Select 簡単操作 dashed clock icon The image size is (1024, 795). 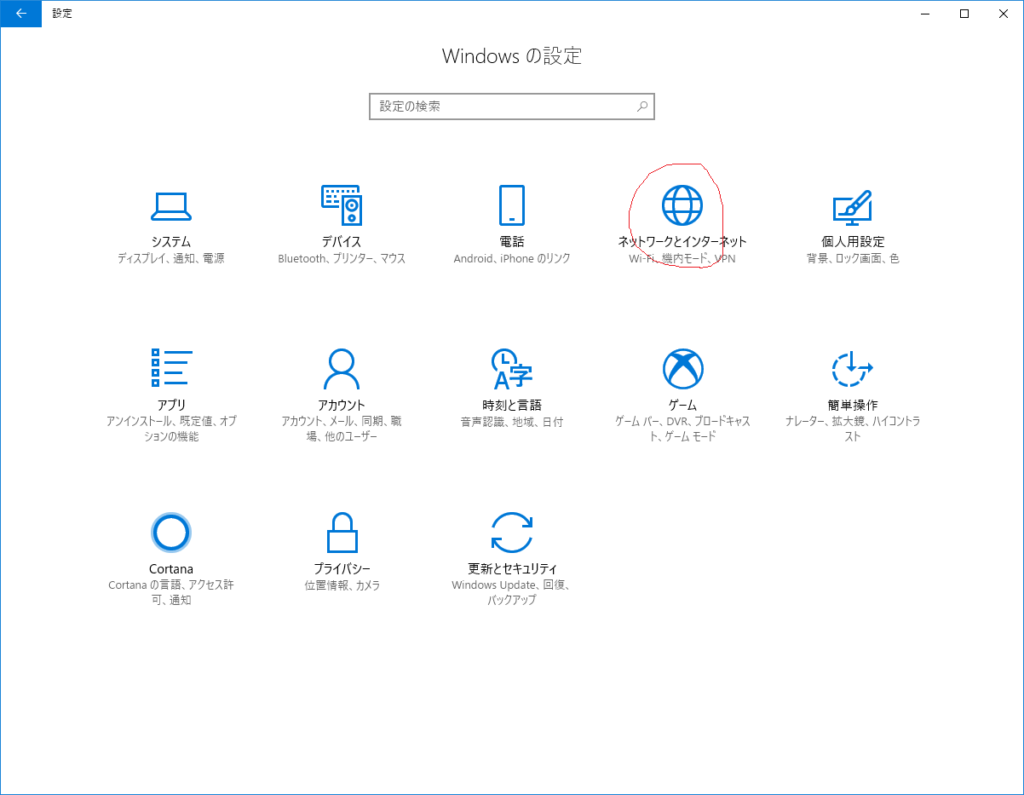853,369
